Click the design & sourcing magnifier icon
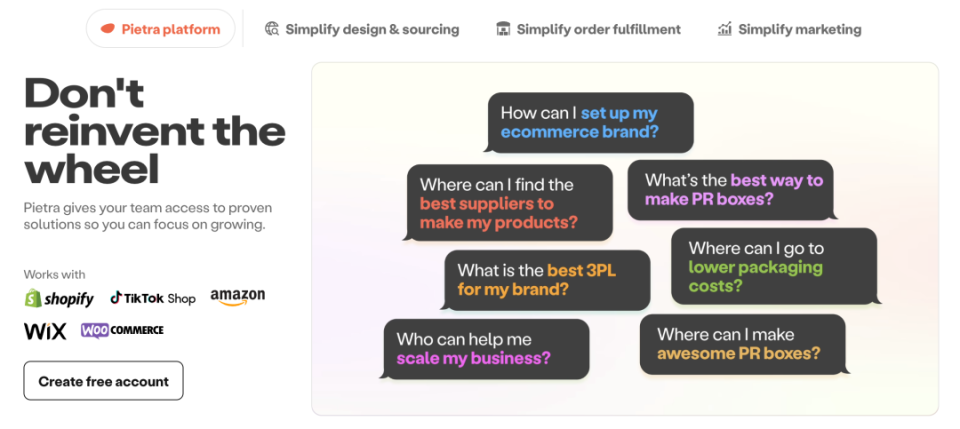Image resolution: width=960 pixels, height=429 pixels. click(x=272, y=29)
